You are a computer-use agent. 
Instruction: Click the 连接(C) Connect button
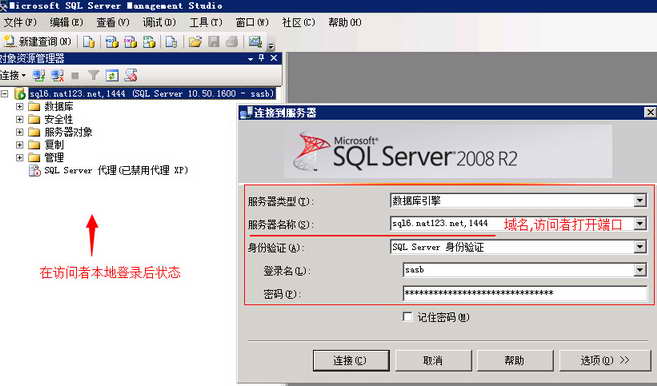(351, 360)
